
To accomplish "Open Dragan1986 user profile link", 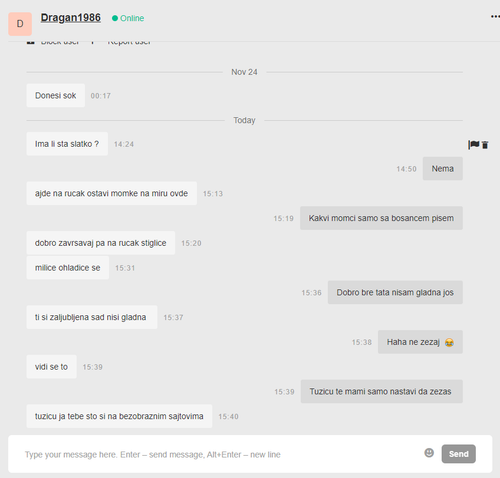I will click(71, 18).
